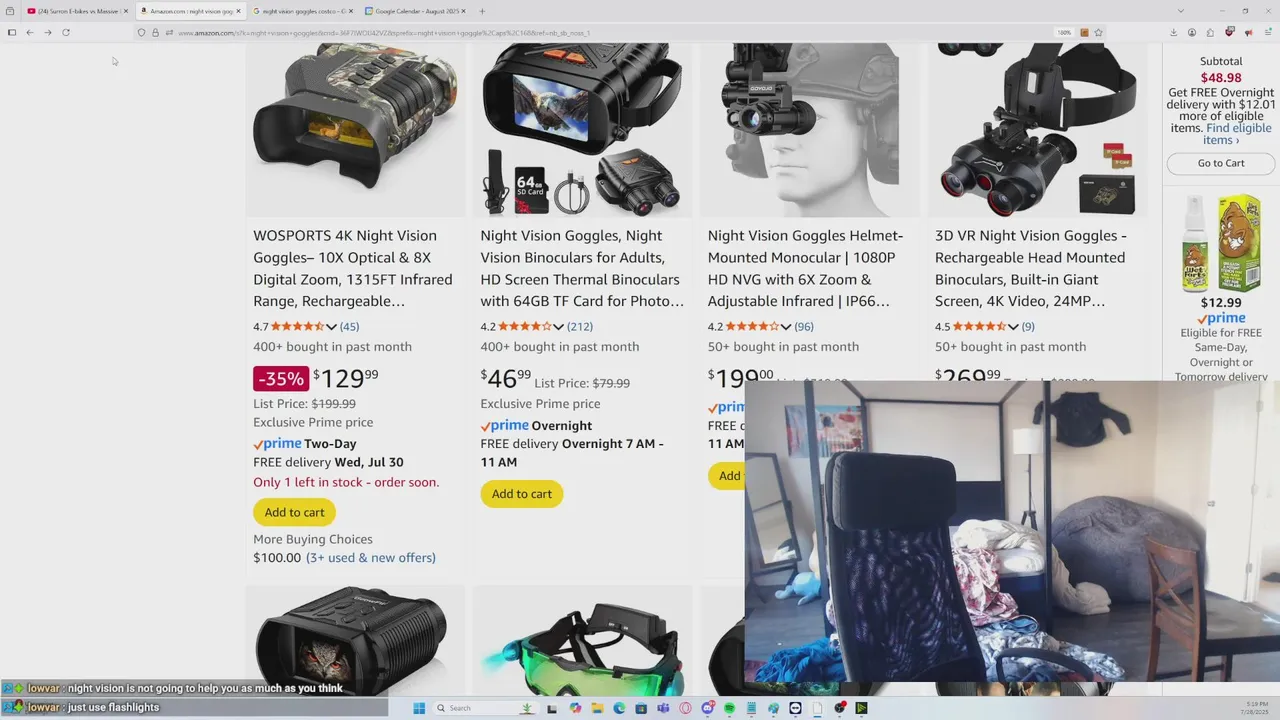Image resolution: width=1280 pixels, height=720 pixels.
Task: Add WOSPORTS 4K goggles to cart
Action: click(294, 512)
